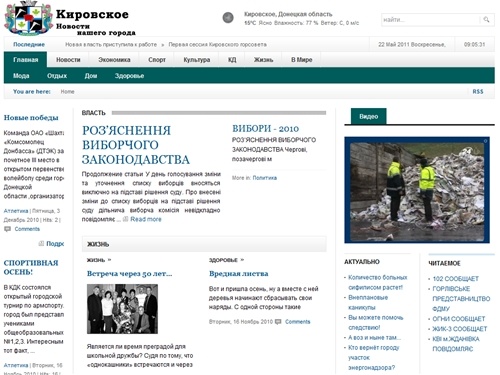The width and height of the screenshot is (500, 375).
Task: Click the ЖИЗНЬ » category label
Action: pos(99,260)
